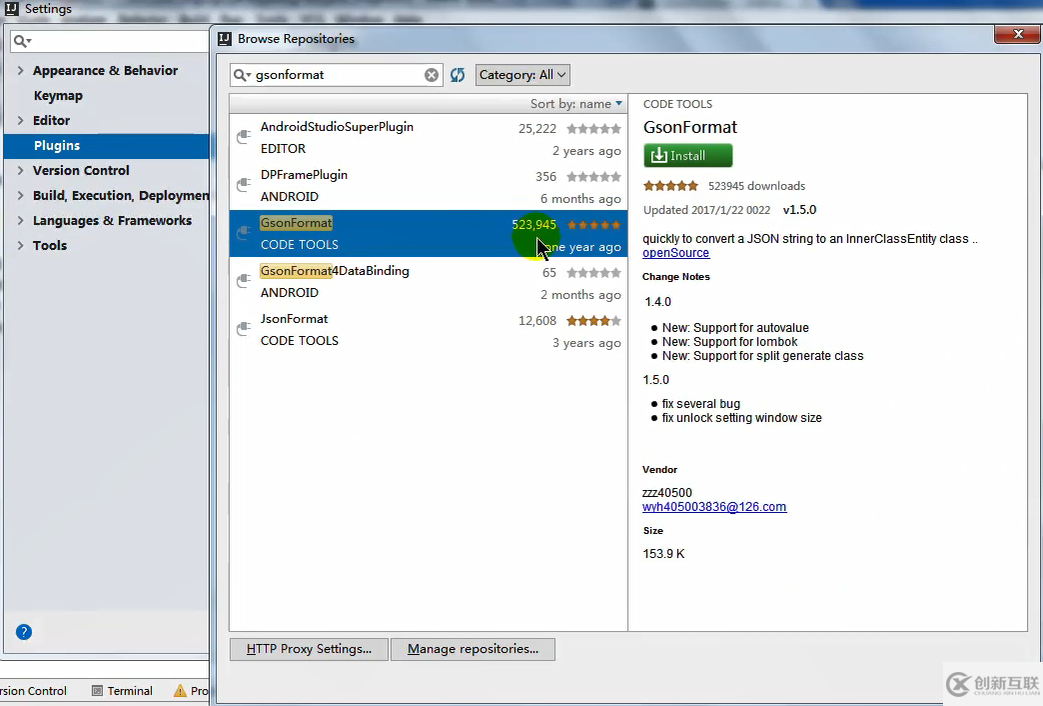Image resolution: width=1043 pixels, height=706 pixels.
Task: Expand Build, Execution, Deployment section
Action: click(20, 196)
